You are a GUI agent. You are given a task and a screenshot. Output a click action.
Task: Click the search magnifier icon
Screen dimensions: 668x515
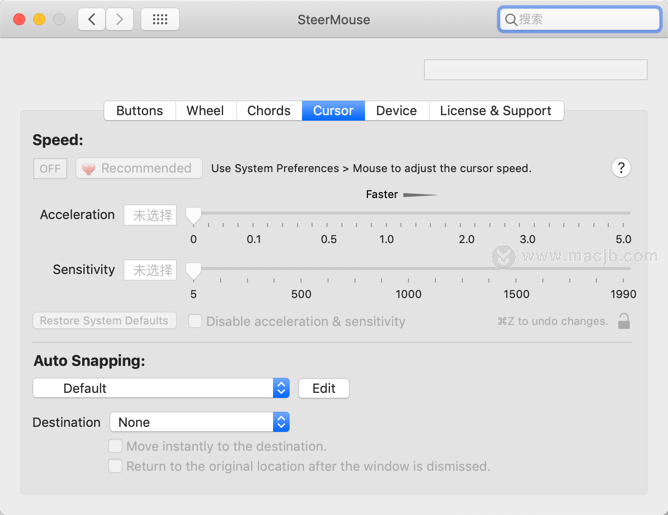pos(511,19)
